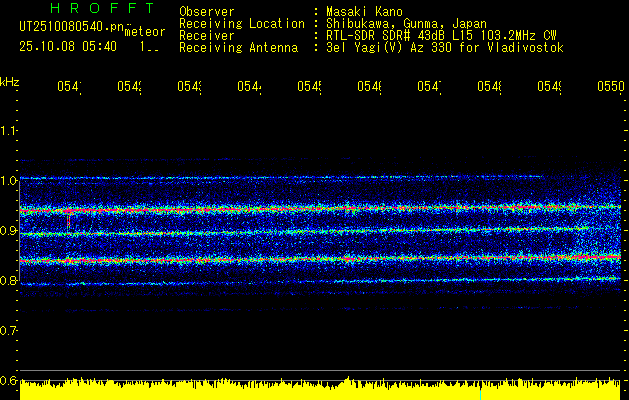Click the 0.8 frequency axis label
The image size is (629, 400).
[x=9, y=280]
